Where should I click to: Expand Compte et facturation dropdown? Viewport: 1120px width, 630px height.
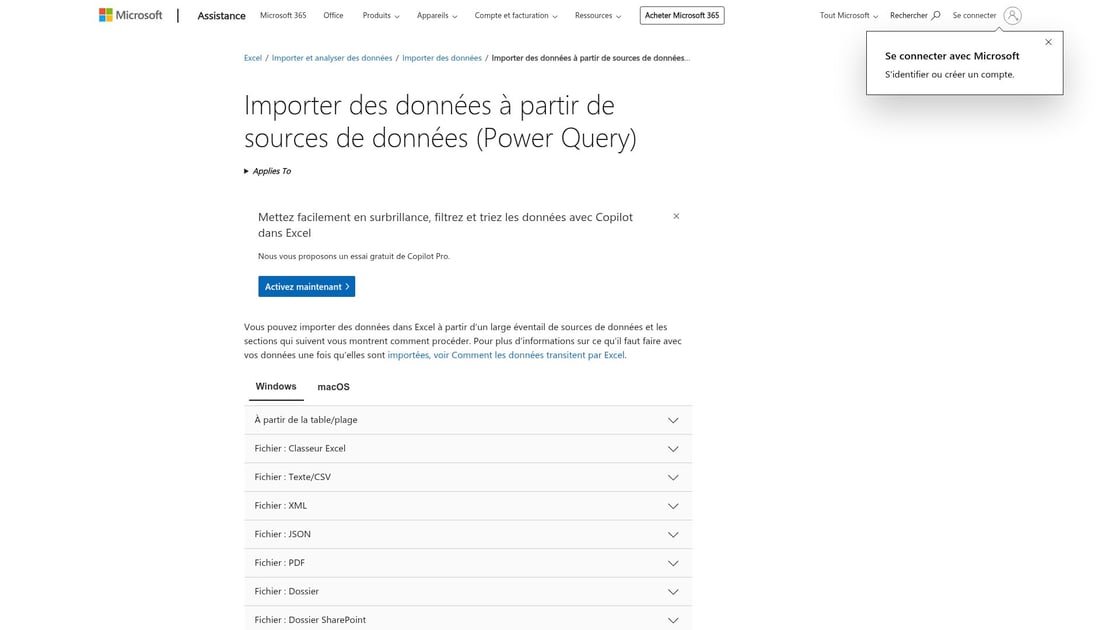click(x=516, y=15)
